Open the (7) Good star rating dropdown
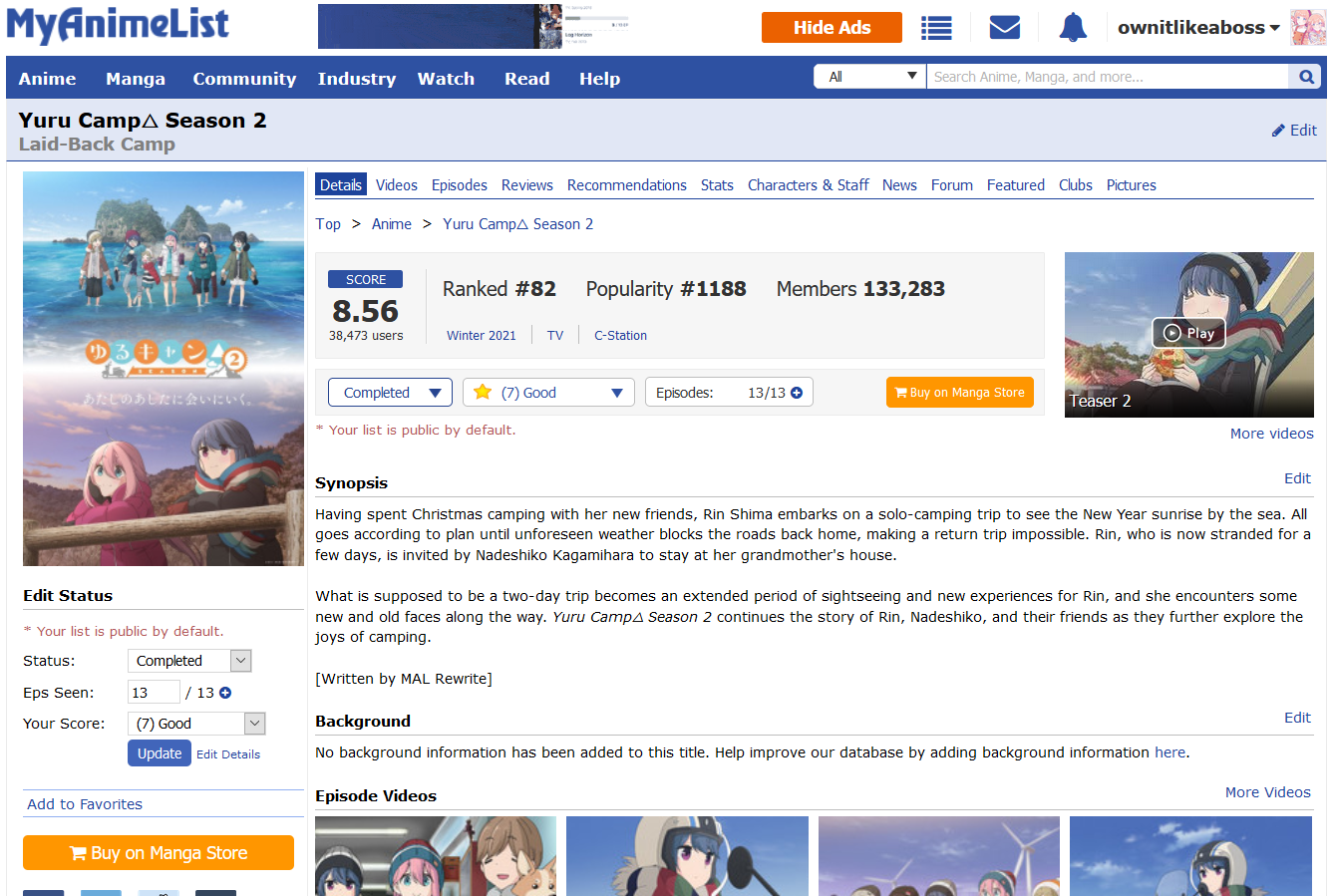Viewport: 1333px width, 896px height. click(548, 393)
